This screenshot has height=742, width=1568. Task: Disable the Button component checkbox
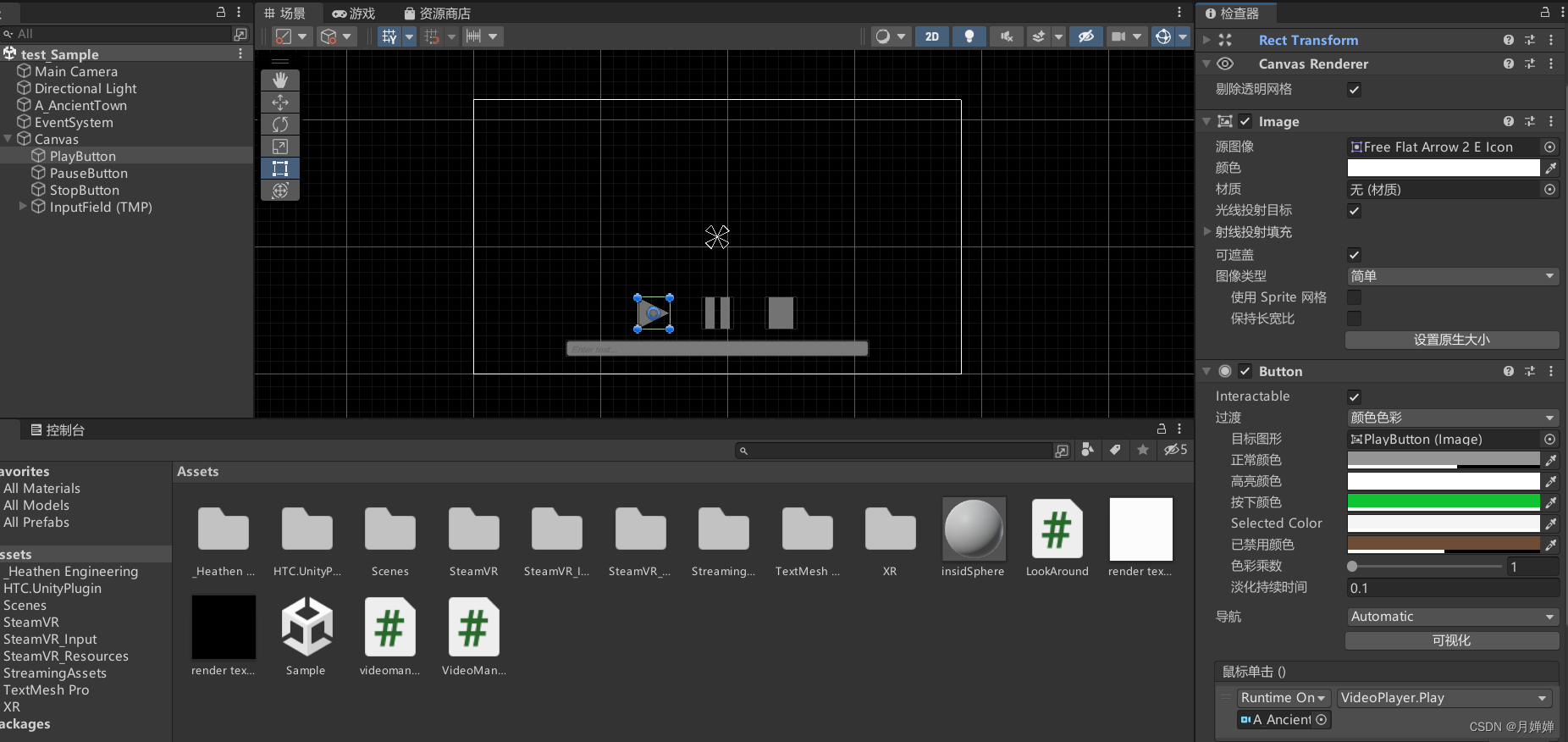coord(1245,372)
